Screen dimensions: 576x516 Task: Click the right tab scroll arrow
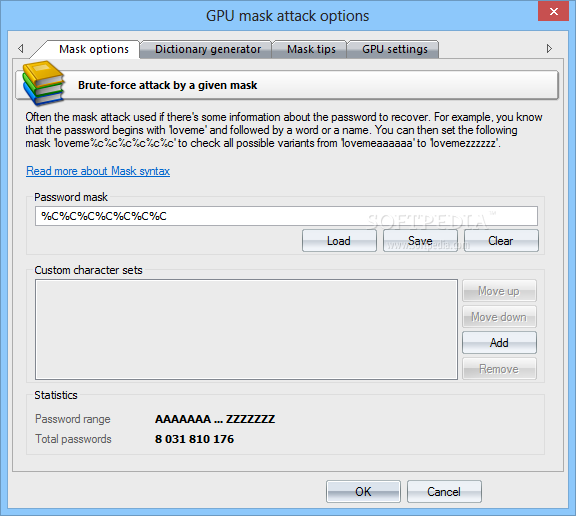click(x=549, y=48)
